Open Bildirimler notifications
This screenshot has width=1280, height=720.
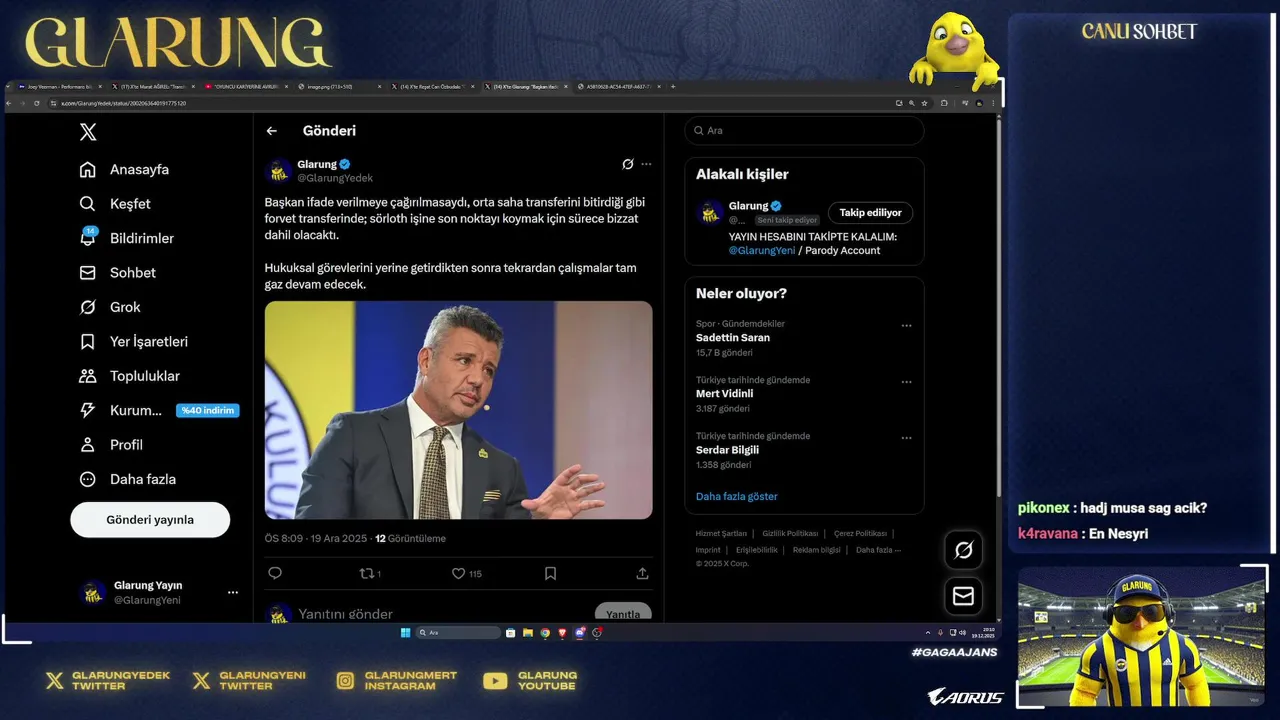tap(126, 238)
